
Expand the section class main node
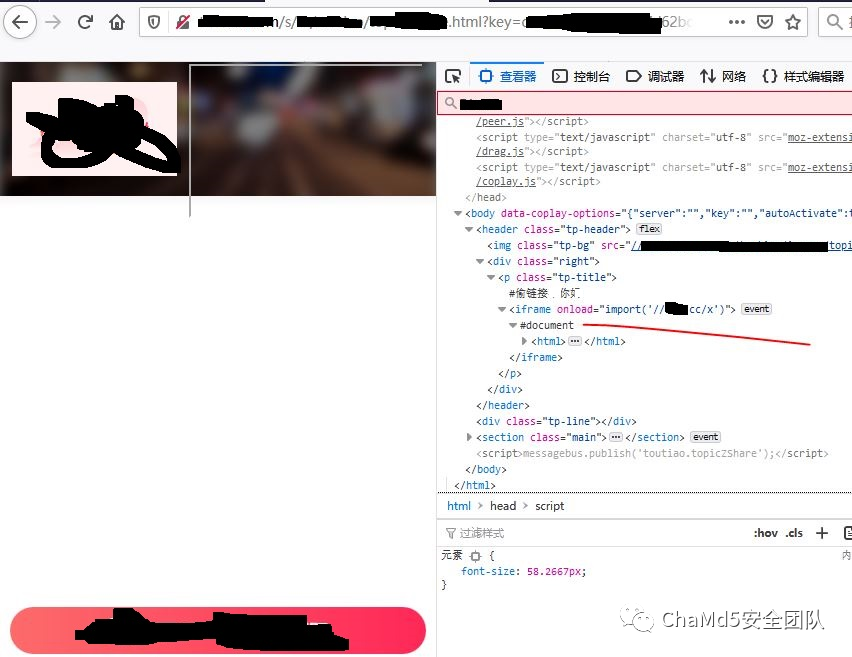pos(469,437)
